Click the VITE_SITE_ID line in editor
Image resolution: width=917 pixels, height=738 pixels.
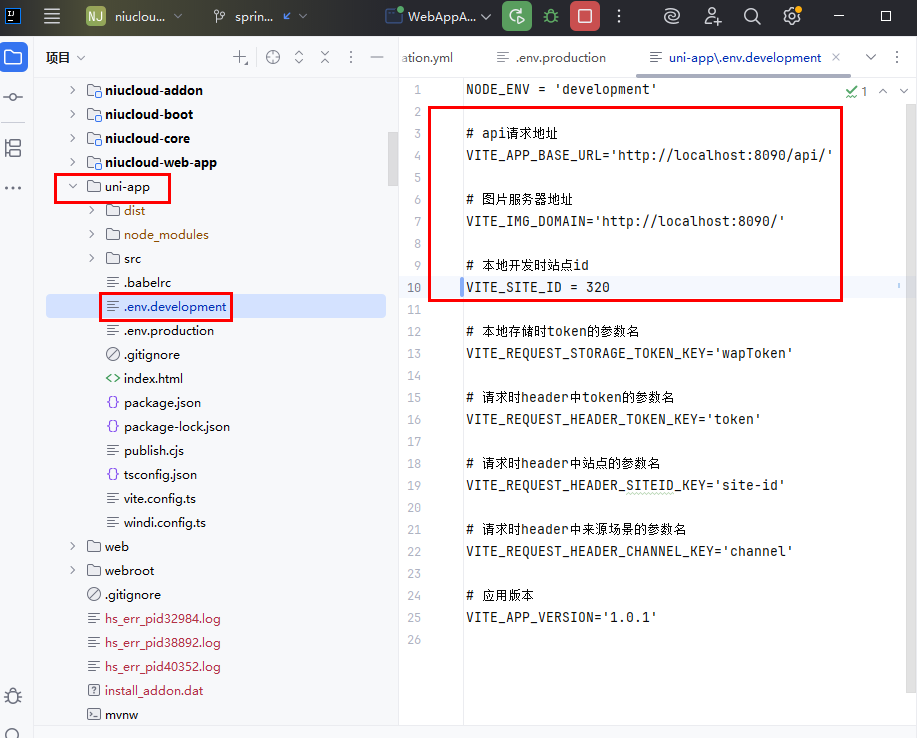point(538,287)
